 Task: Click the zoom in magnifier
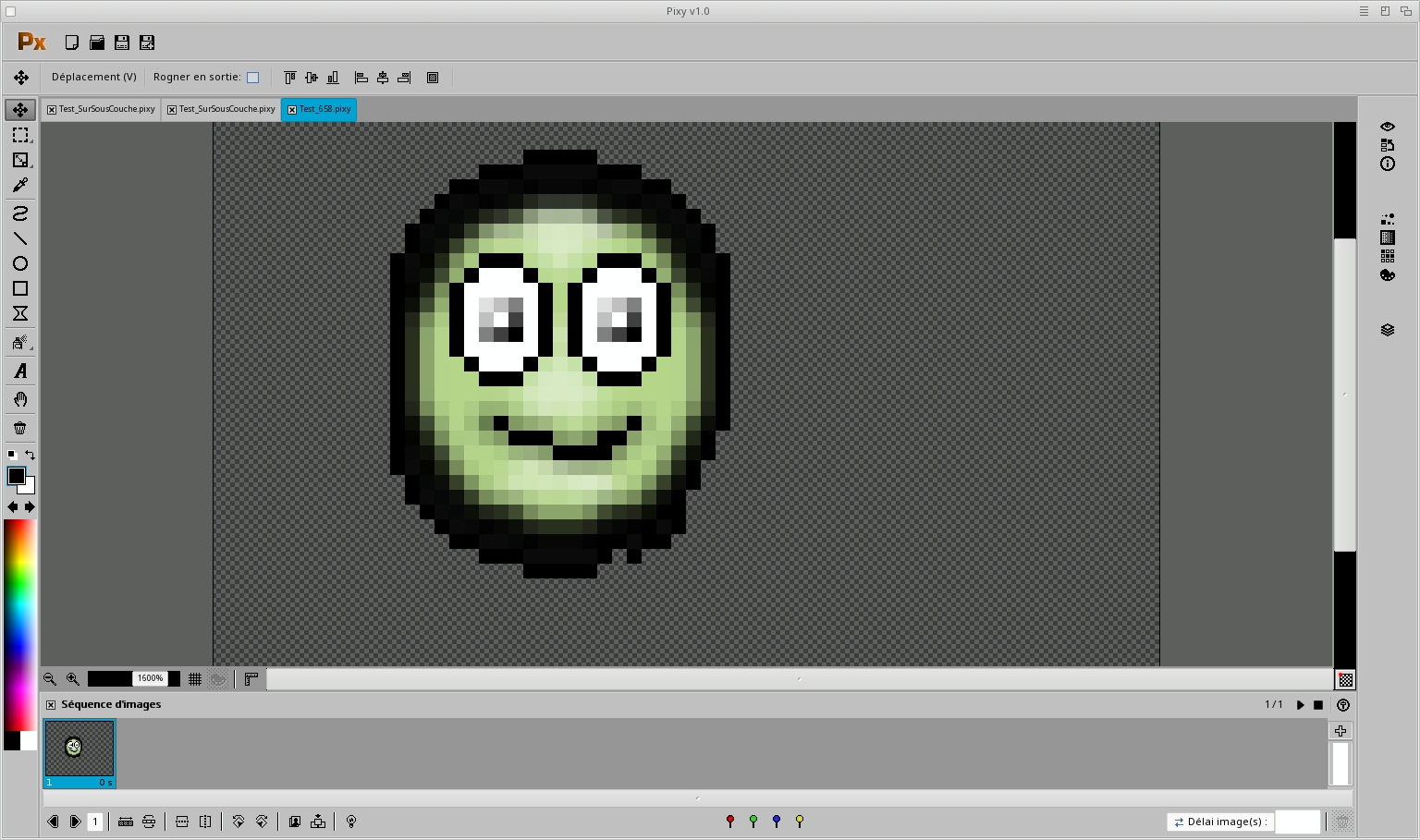click(73, 679)
